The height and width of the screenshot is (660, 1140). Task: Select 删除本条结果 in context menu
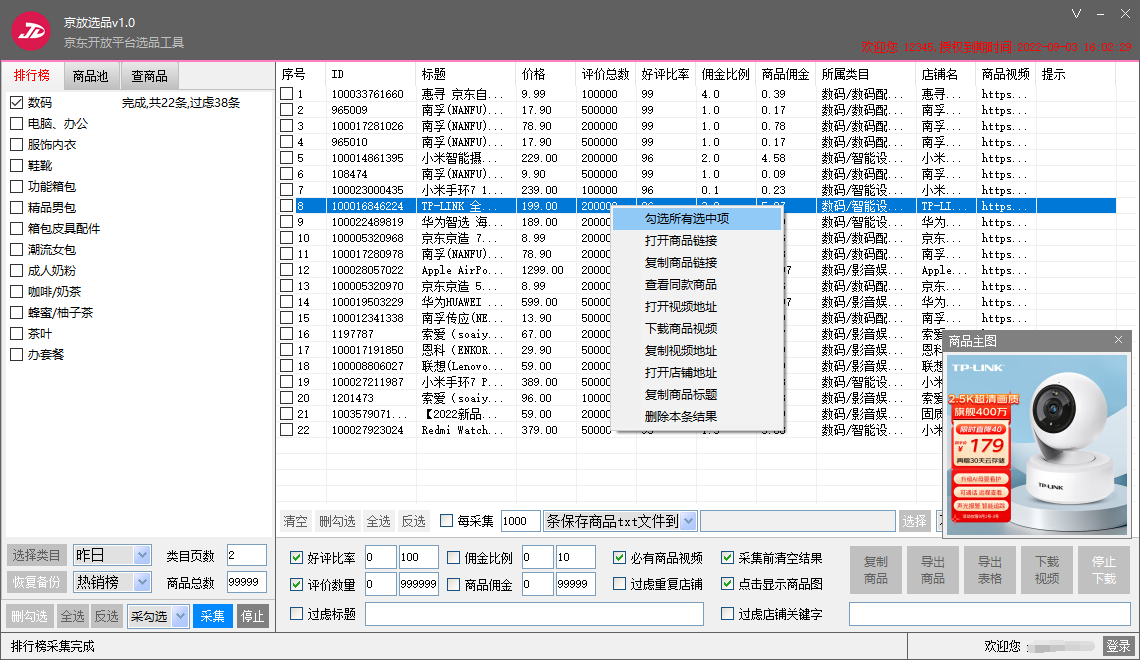[x=697, y=416]
